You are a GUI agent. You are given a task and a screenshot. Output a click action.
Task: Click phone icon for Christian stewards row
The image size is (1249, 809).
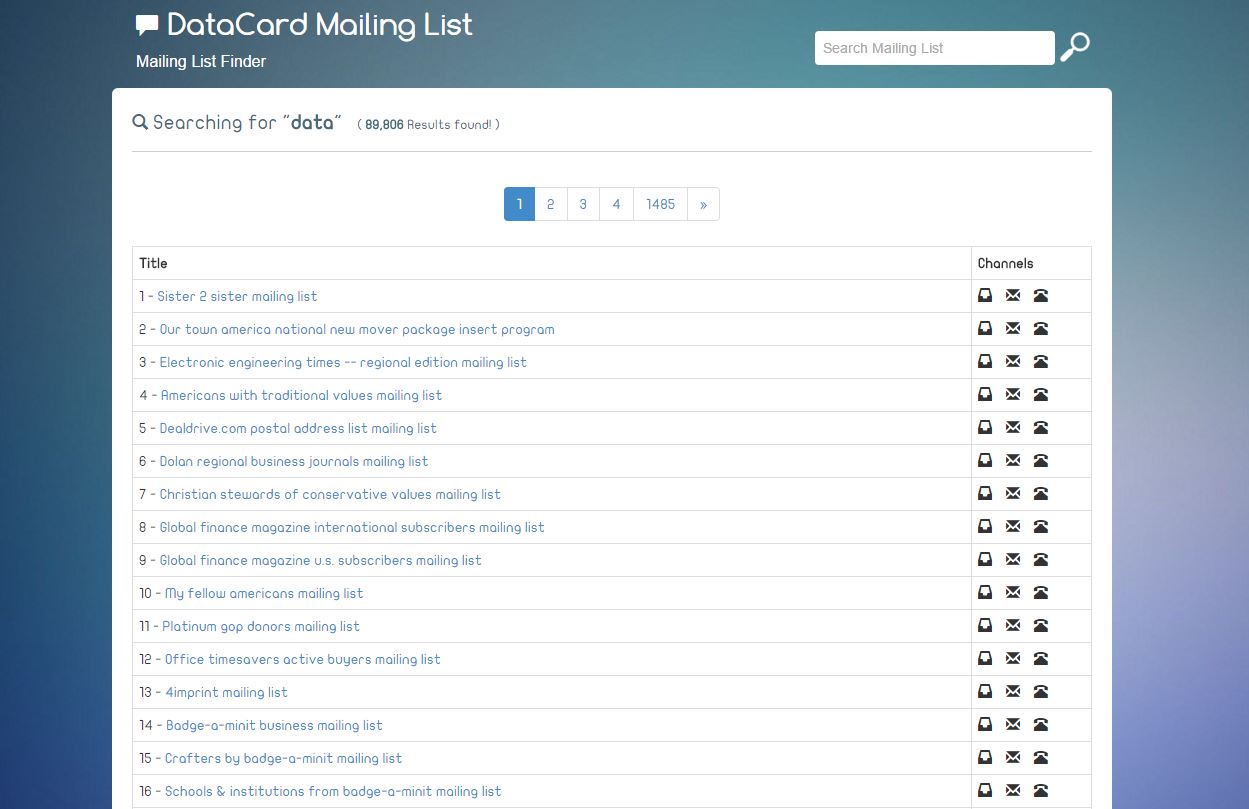[x=1041, y=493]
